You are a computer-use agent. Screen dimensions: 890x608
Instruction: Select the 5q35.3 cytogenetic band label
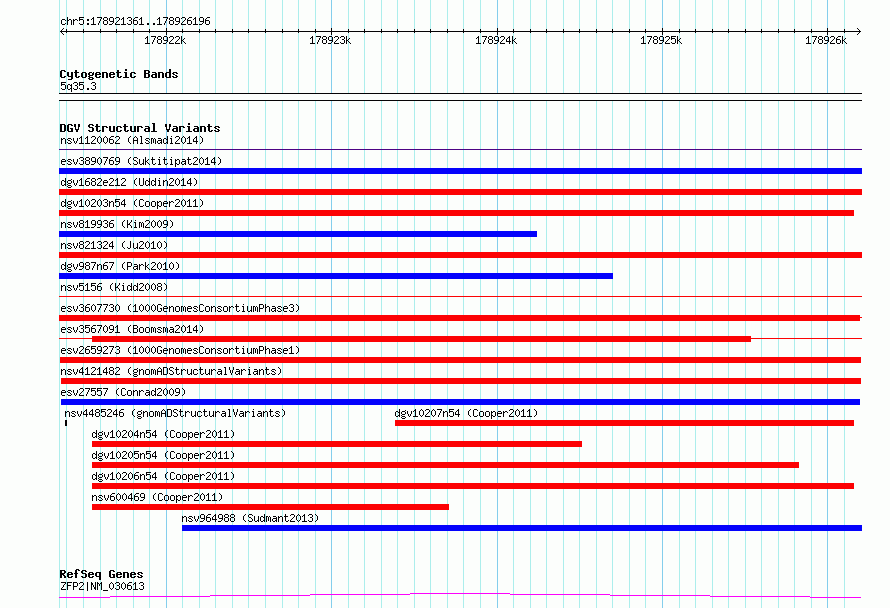click(78, 86)
